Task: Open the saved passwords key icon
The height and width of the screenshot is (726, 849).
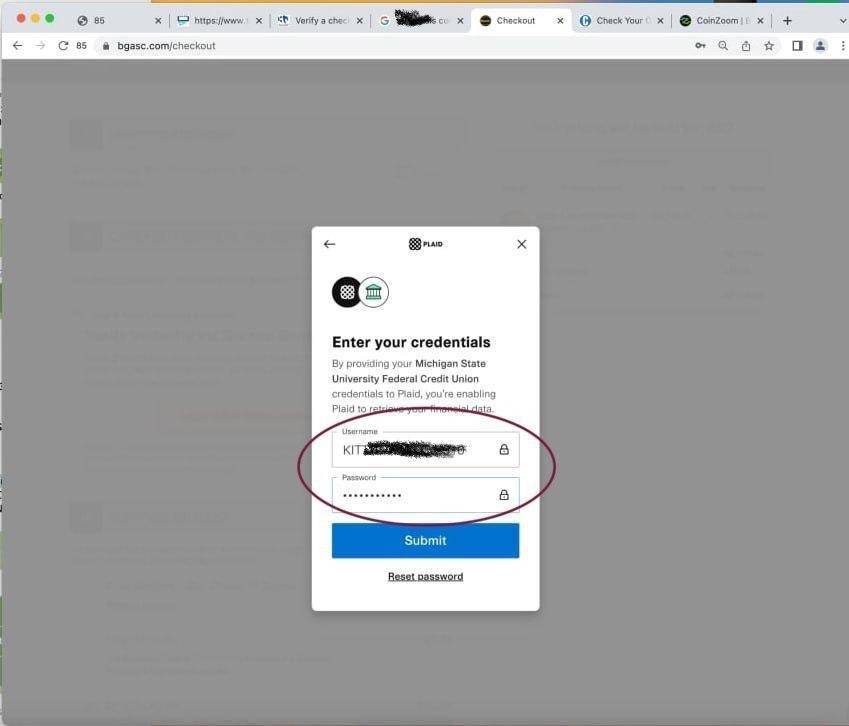Action: coord(700,46)
